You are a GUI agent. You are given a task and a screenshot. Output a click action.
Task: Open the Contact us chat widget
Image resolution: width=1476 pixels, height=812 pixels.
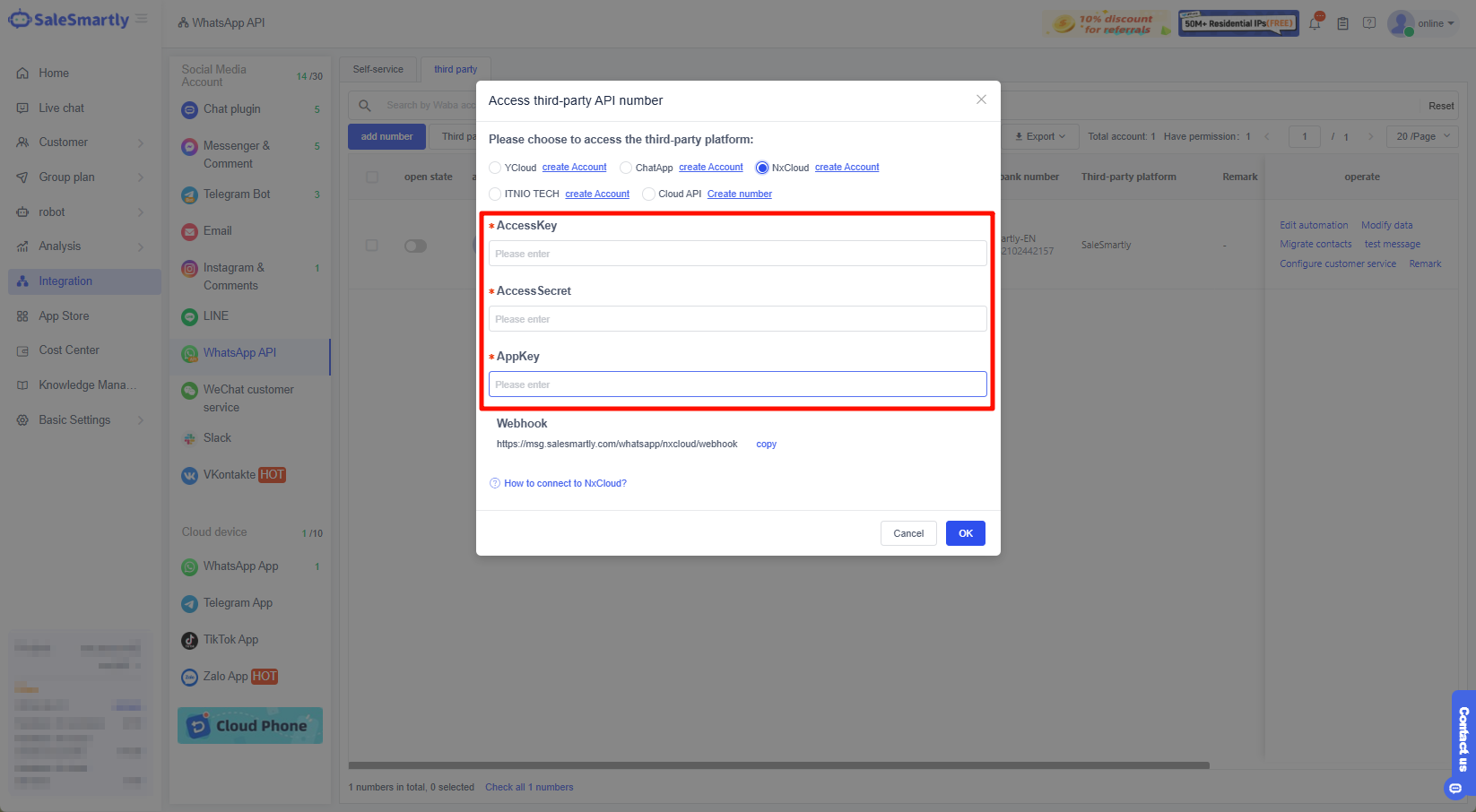click(x=1461, y=740)
